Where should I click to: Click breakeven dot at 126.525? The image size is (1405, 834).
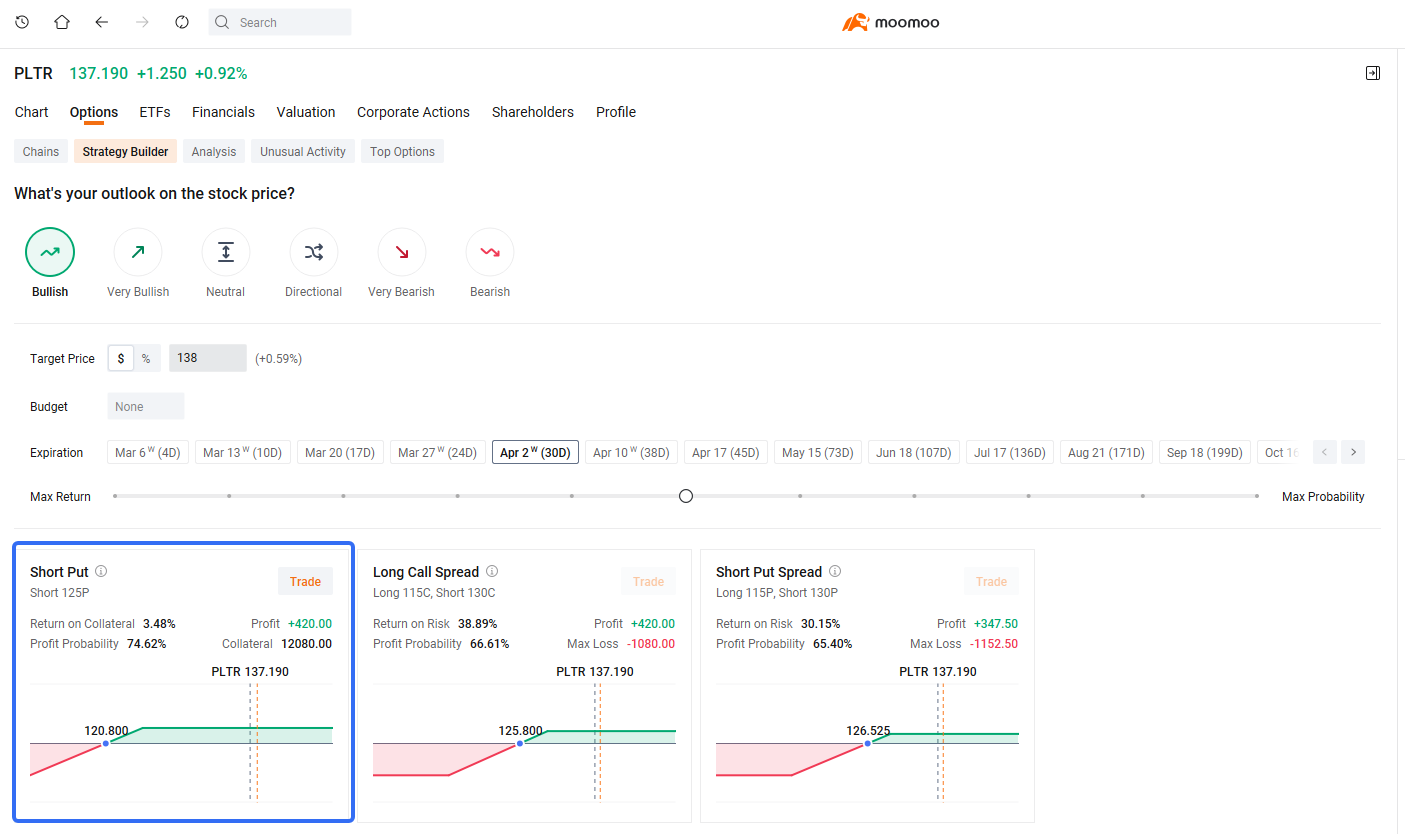(868, 743)
